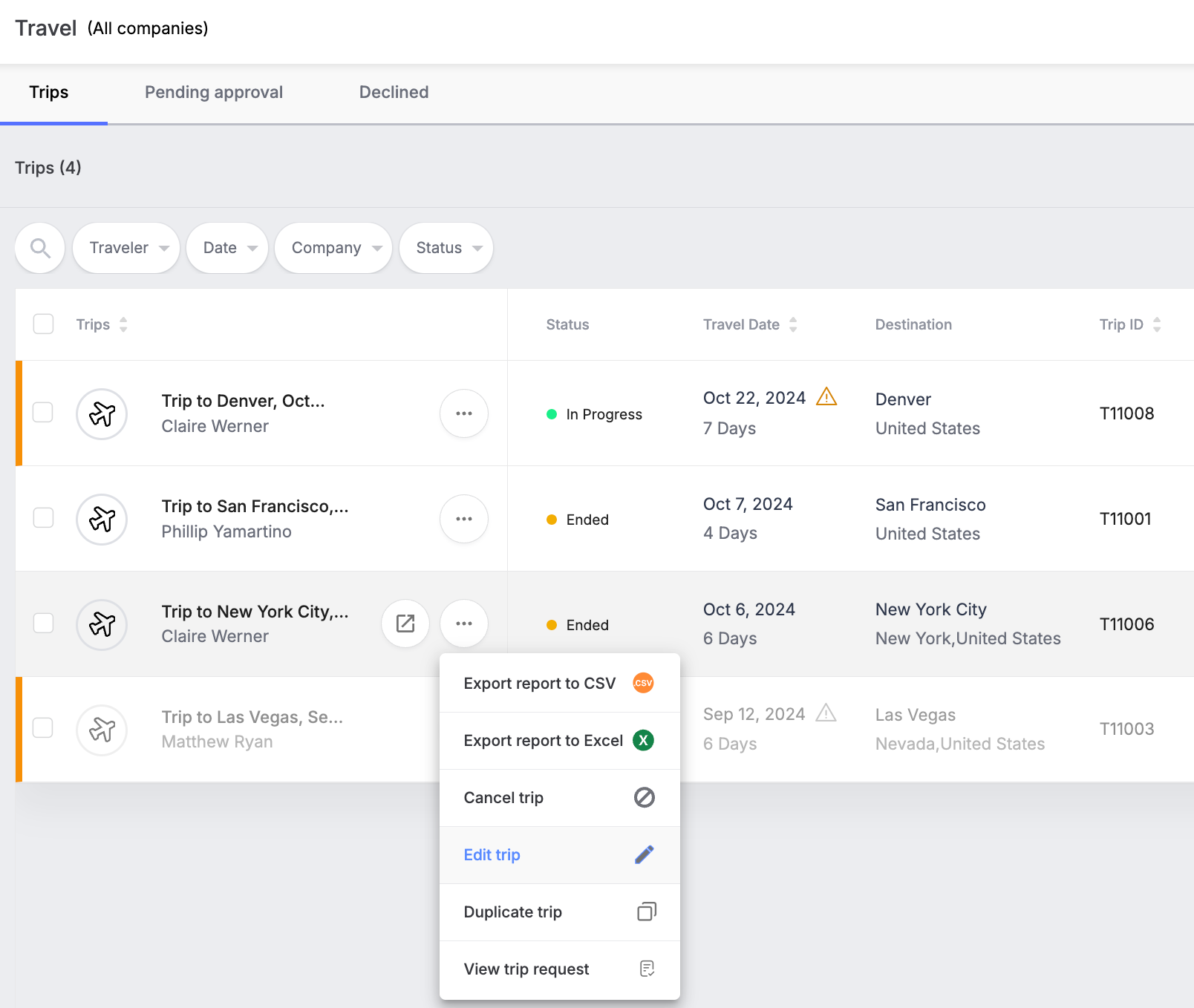Click Trip ID T11003
Viewport: 1194px width, 1008px height.
point(1126,729)
